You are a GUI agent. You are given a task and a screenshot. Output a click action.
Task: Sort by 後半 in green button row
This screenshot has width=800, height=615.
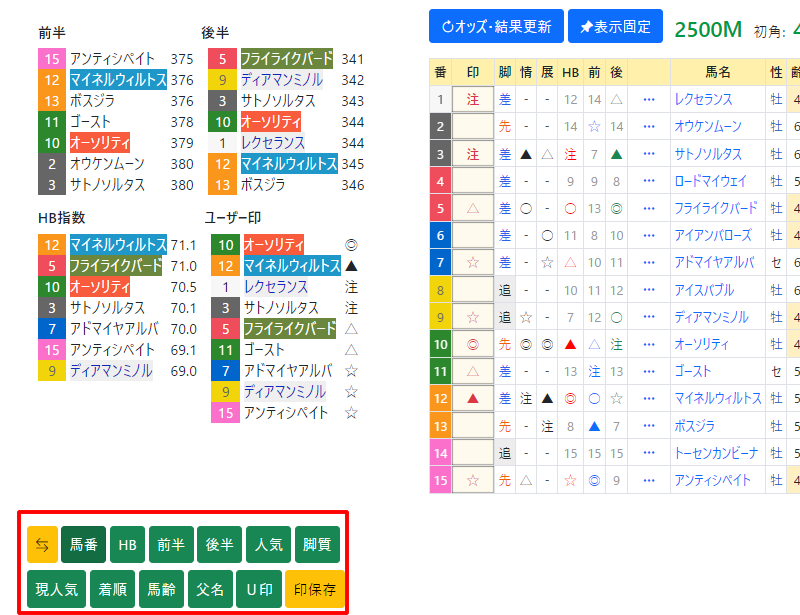pyautogui.click(x=219, y=545)
